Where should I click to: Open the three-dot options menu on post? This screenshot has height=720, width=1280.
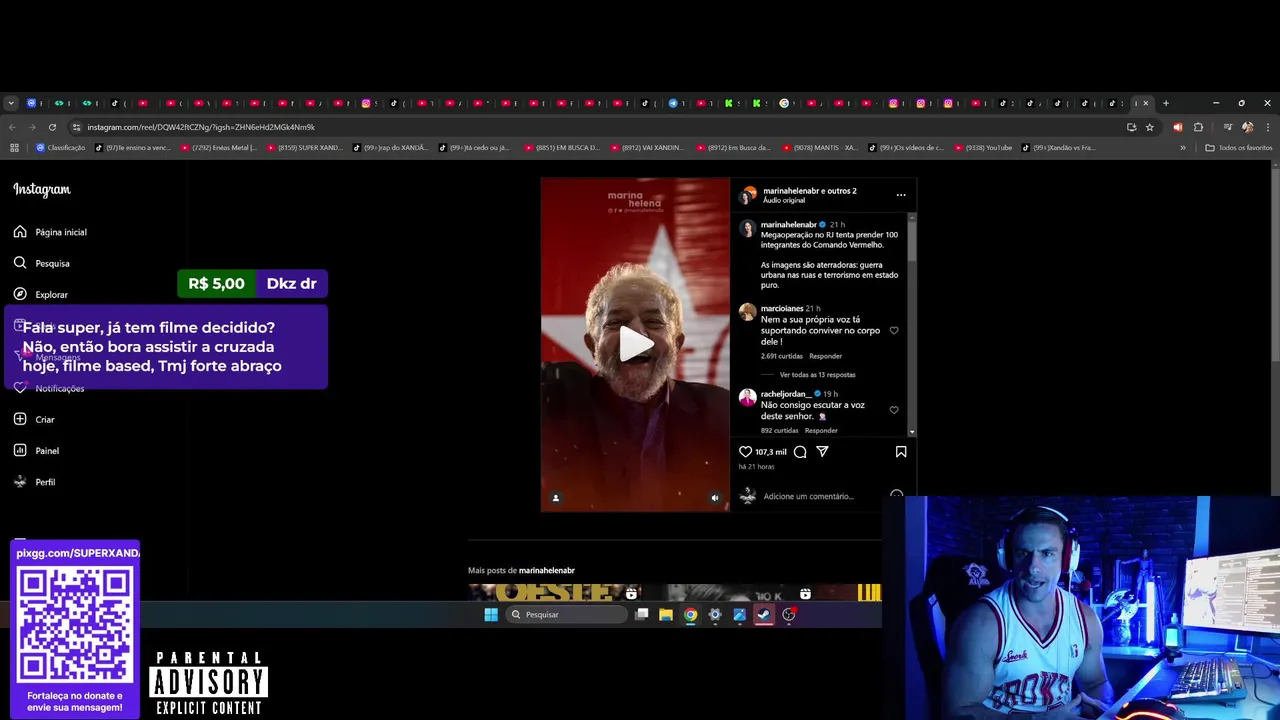click(900, 195)
